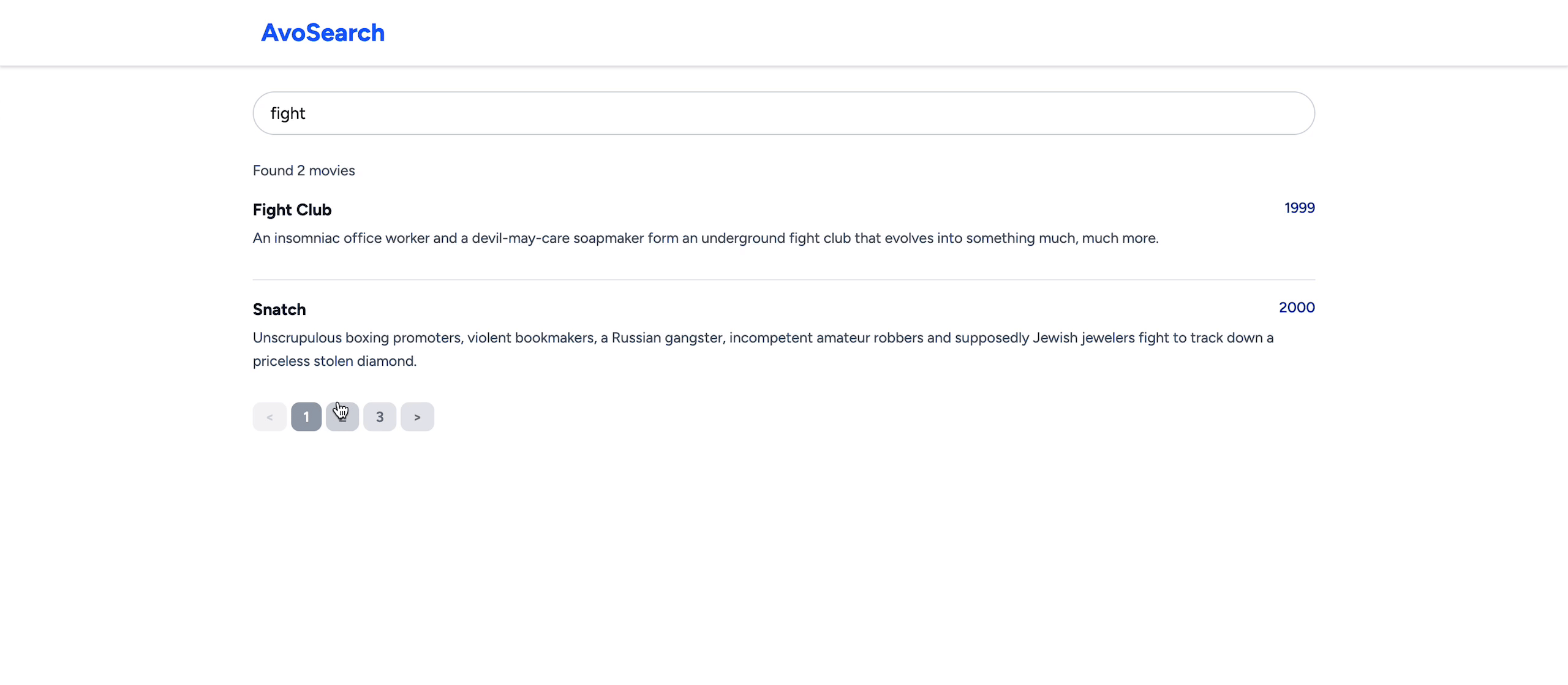
Task: Click the "Found 2 movies" result count
Action: (x=304, y=171)
